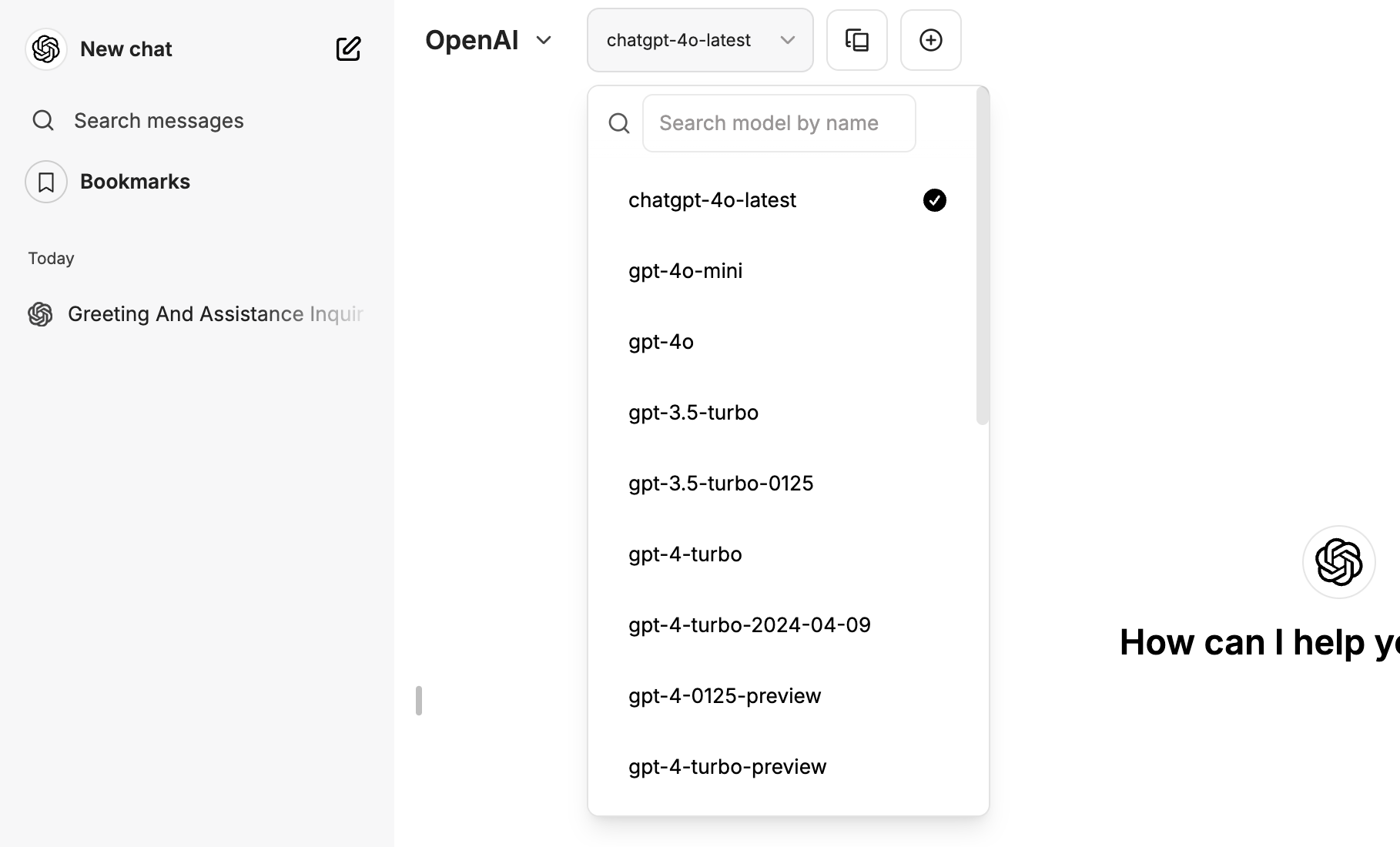This screenshot has height=847, width=1400.
Task: Select gpt-4o-mini from model list
Action: [685, 271]
